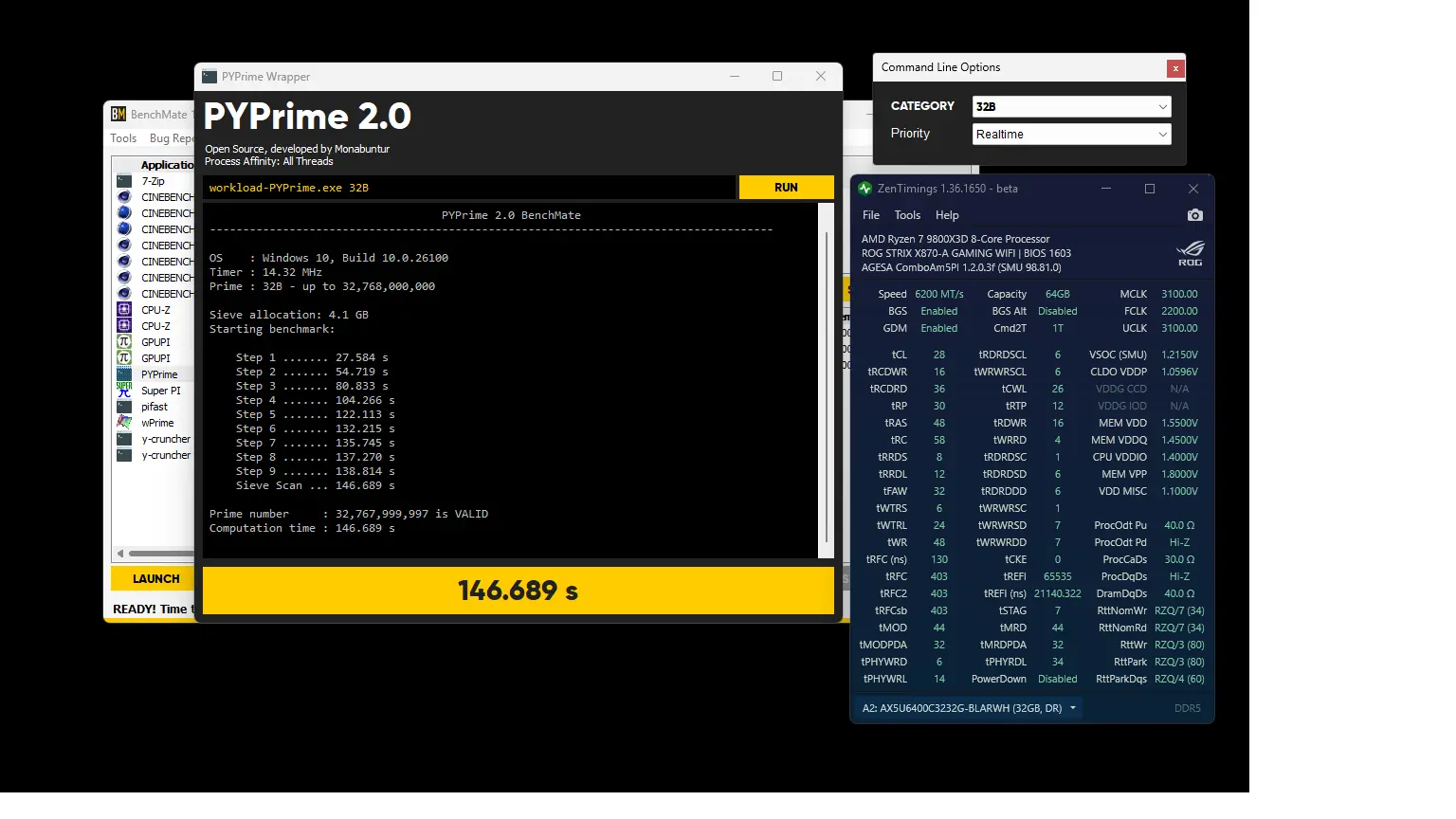Click "AMD Ryzen 7 9800X3D 8-Core Processor" text

[955, 239]
